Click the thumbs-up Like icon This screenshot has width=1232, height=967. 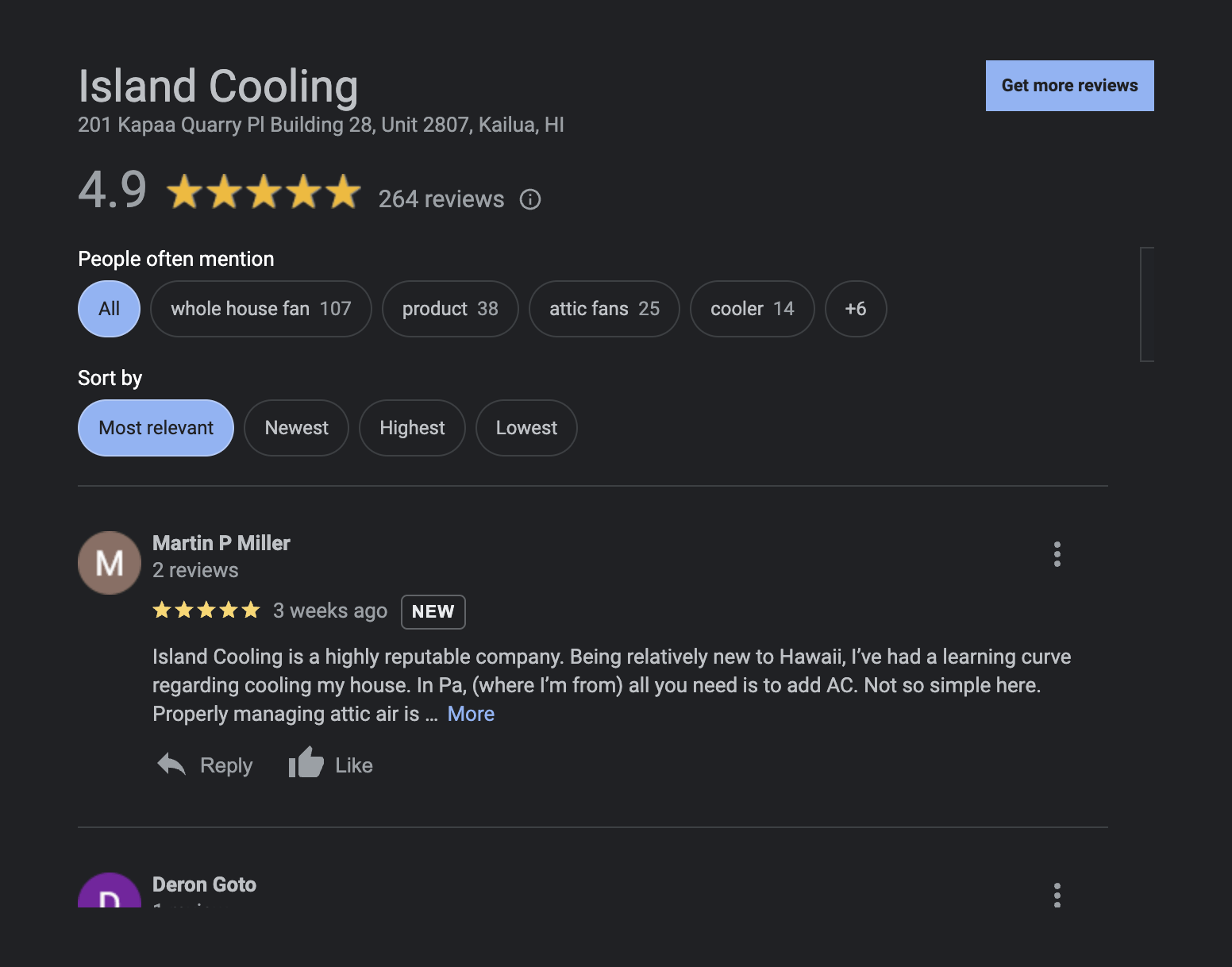[306, 763]
